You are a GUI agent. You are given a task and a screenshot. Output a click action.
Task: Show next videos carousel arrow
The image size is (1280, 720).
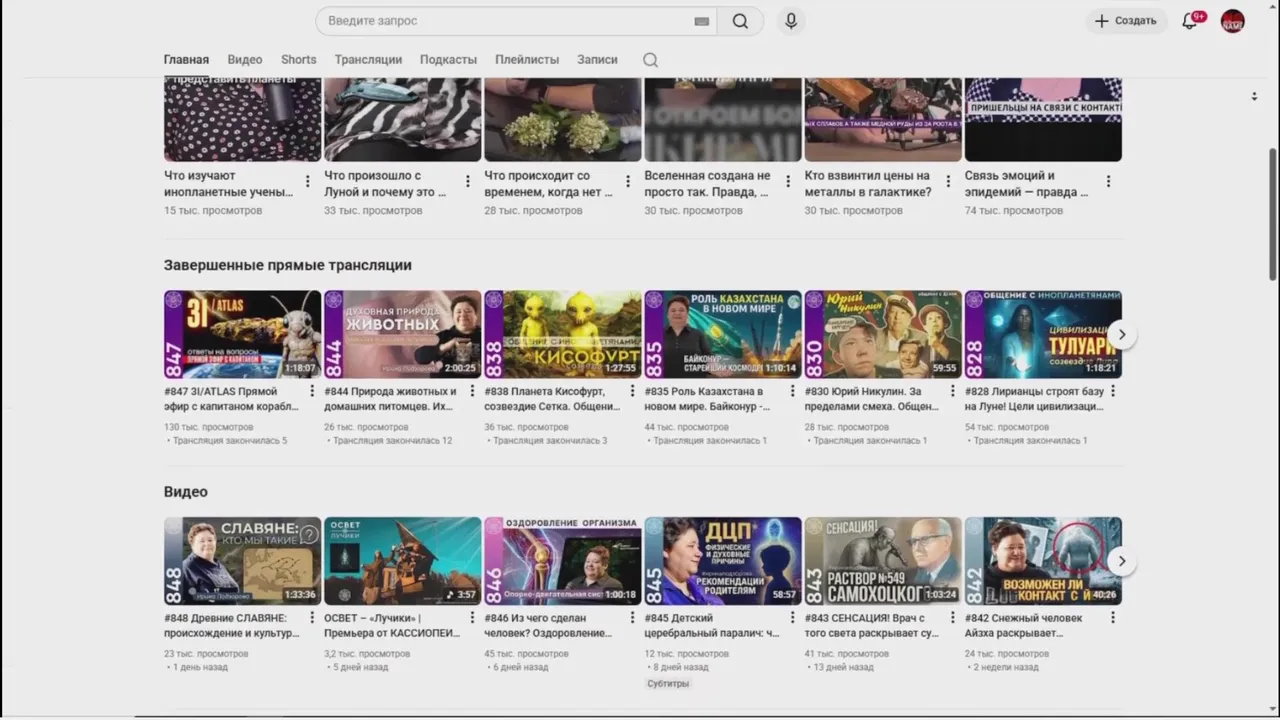1122,561
